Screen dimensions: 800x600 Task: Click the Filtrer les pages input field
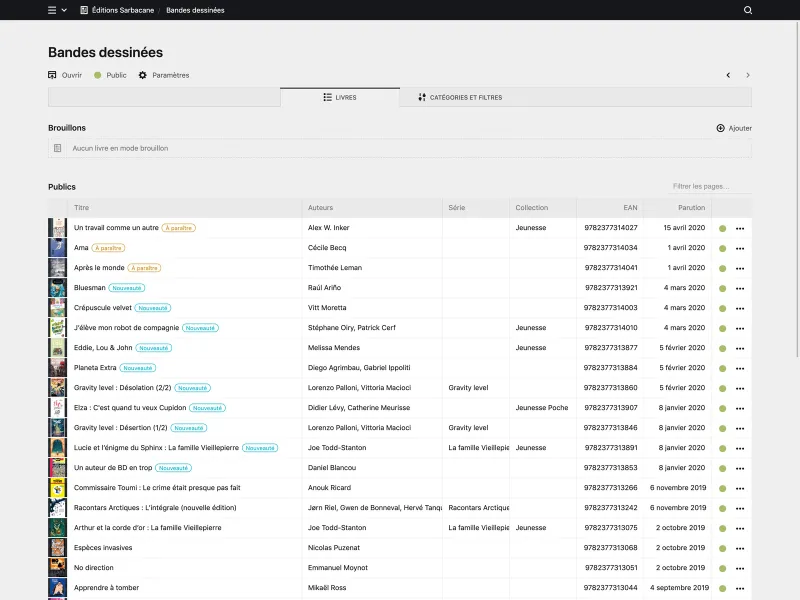tap(703, 186)
